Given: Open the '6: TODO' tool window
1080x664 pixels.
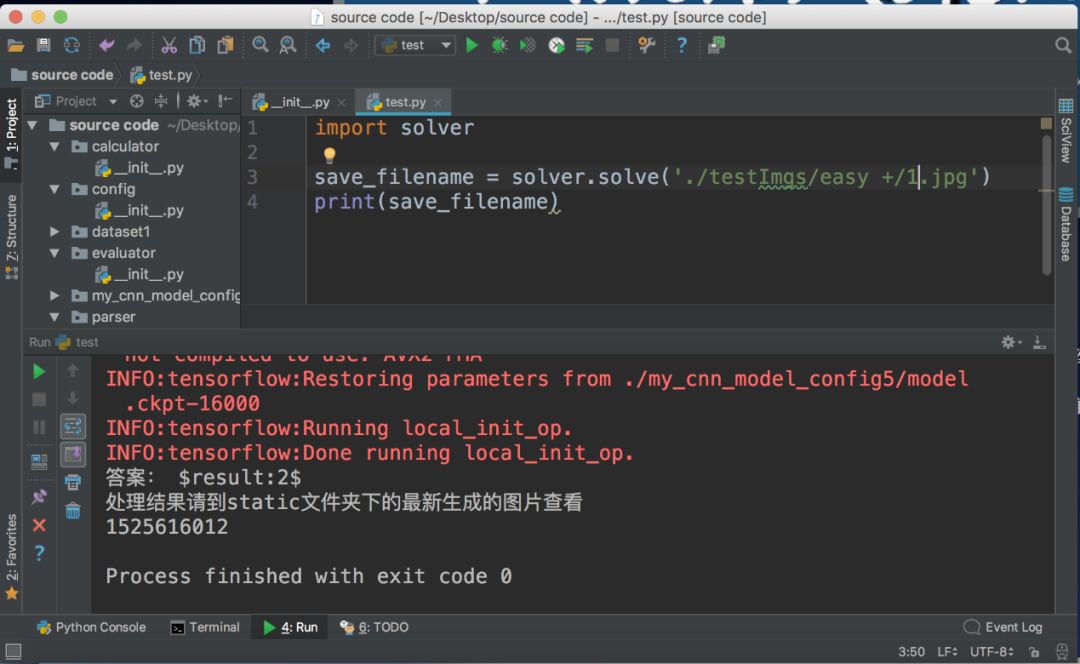Looking at the screenshot, I should pos(374,627).
